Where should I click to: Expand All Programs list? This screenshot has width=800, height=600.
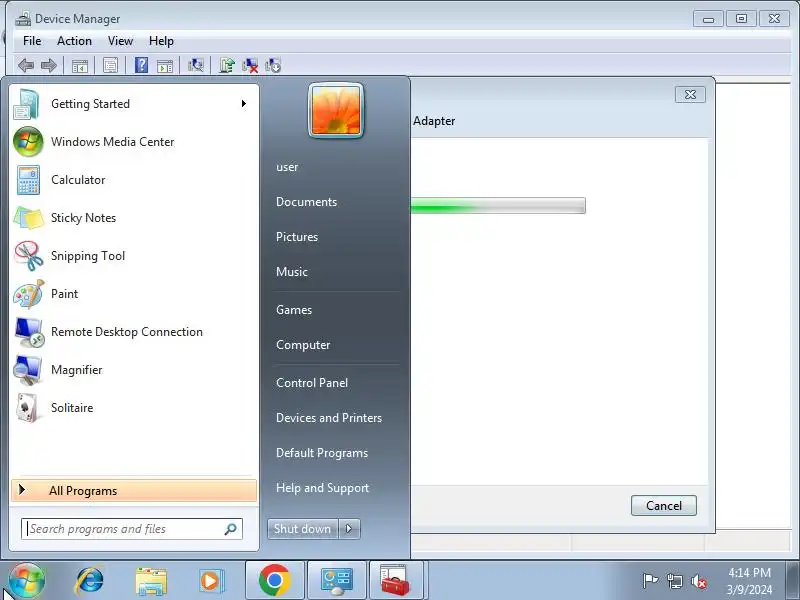134,491
